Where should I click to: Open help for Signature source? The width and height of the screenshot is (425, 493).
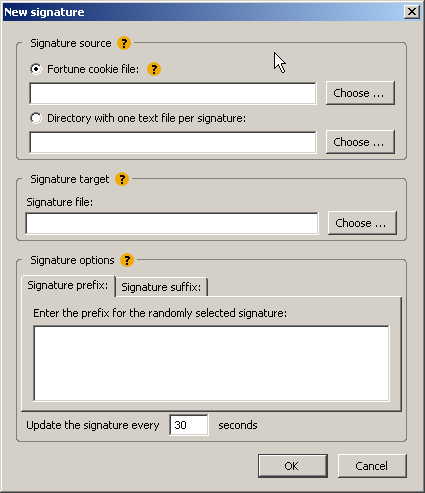124,43
